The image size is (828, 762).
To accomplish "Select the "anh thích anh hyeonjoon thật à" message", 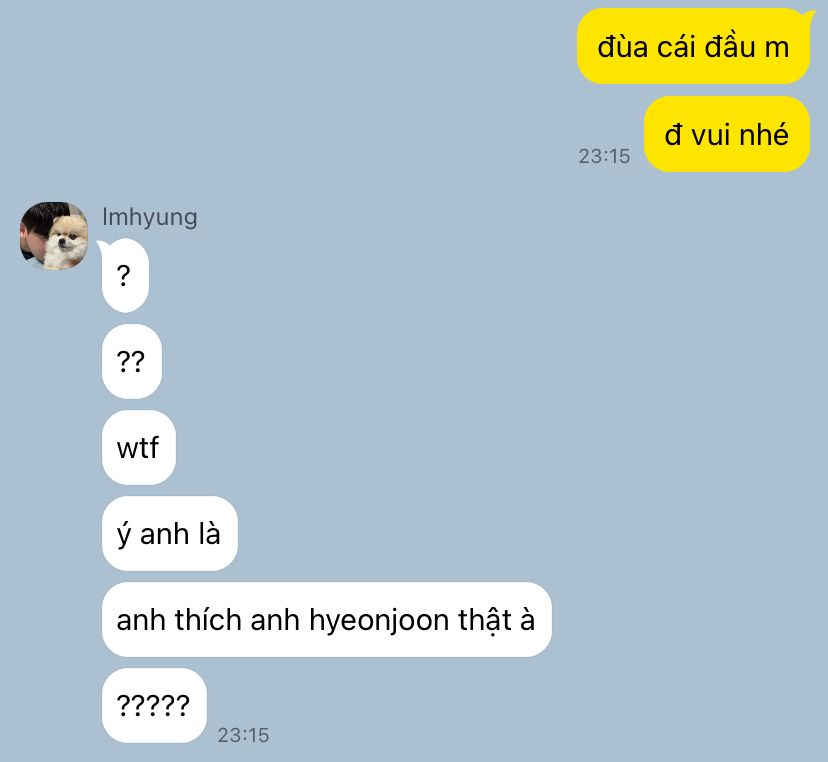I will click(326, 619).
